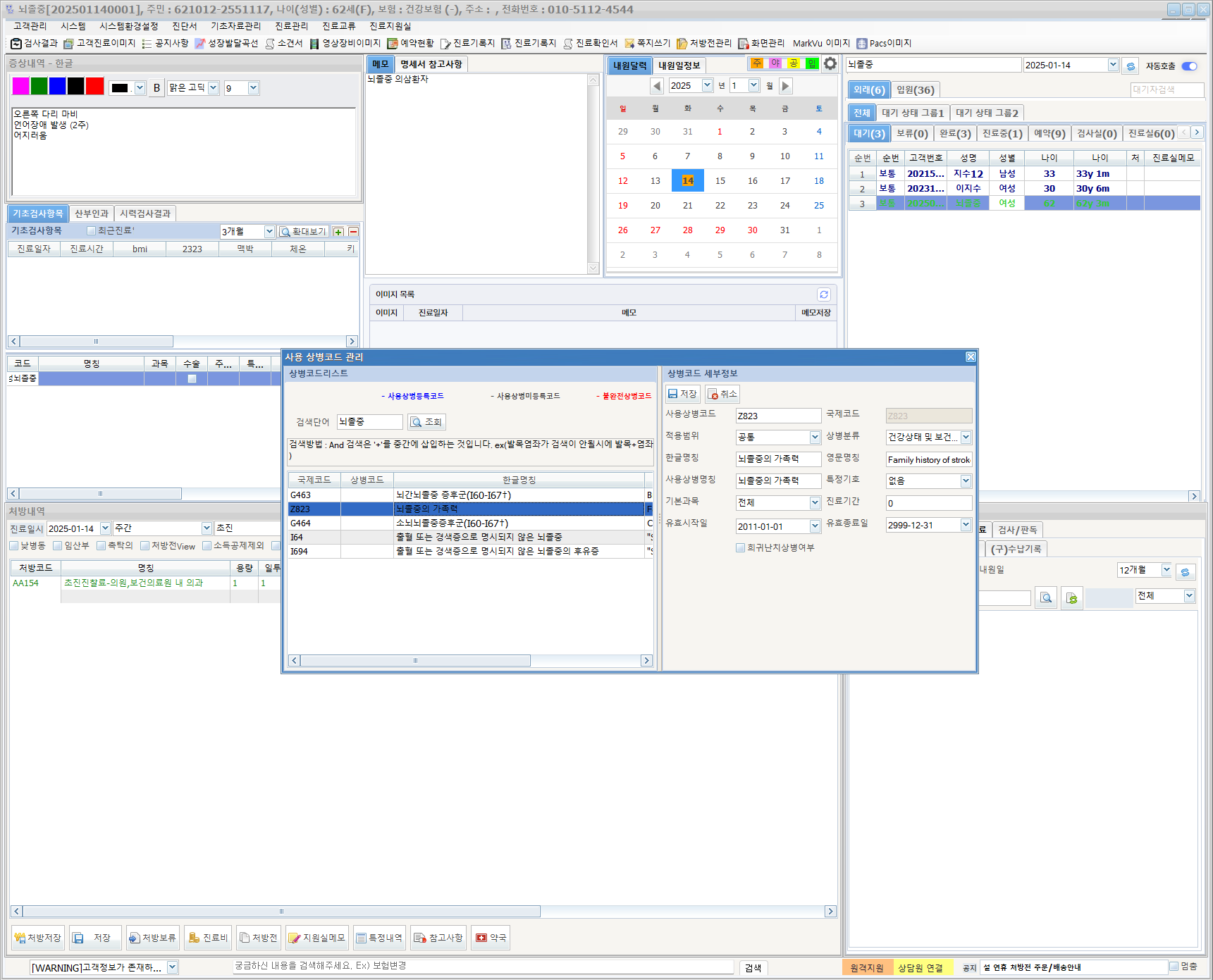Click the refresh icon in 이미지 목록
The width and height of the screenshot is (1213, 980).
823,294
